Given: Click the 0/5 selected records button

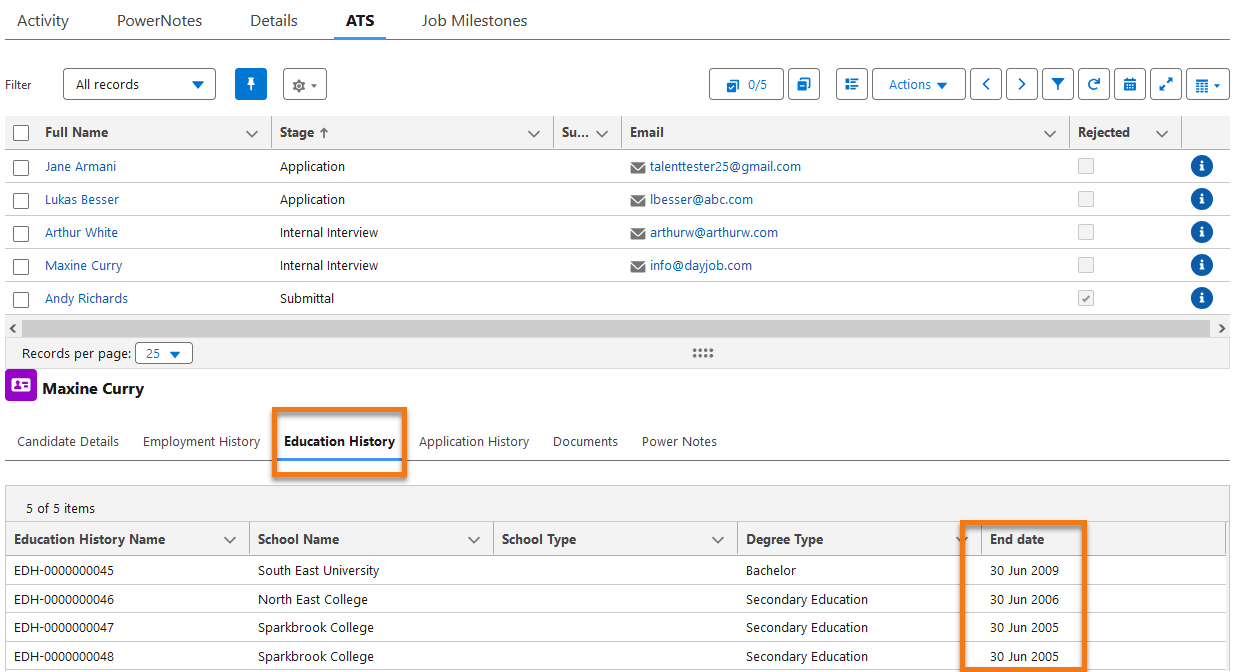Looking at the screenshot, I should click(x=746, y=85).
